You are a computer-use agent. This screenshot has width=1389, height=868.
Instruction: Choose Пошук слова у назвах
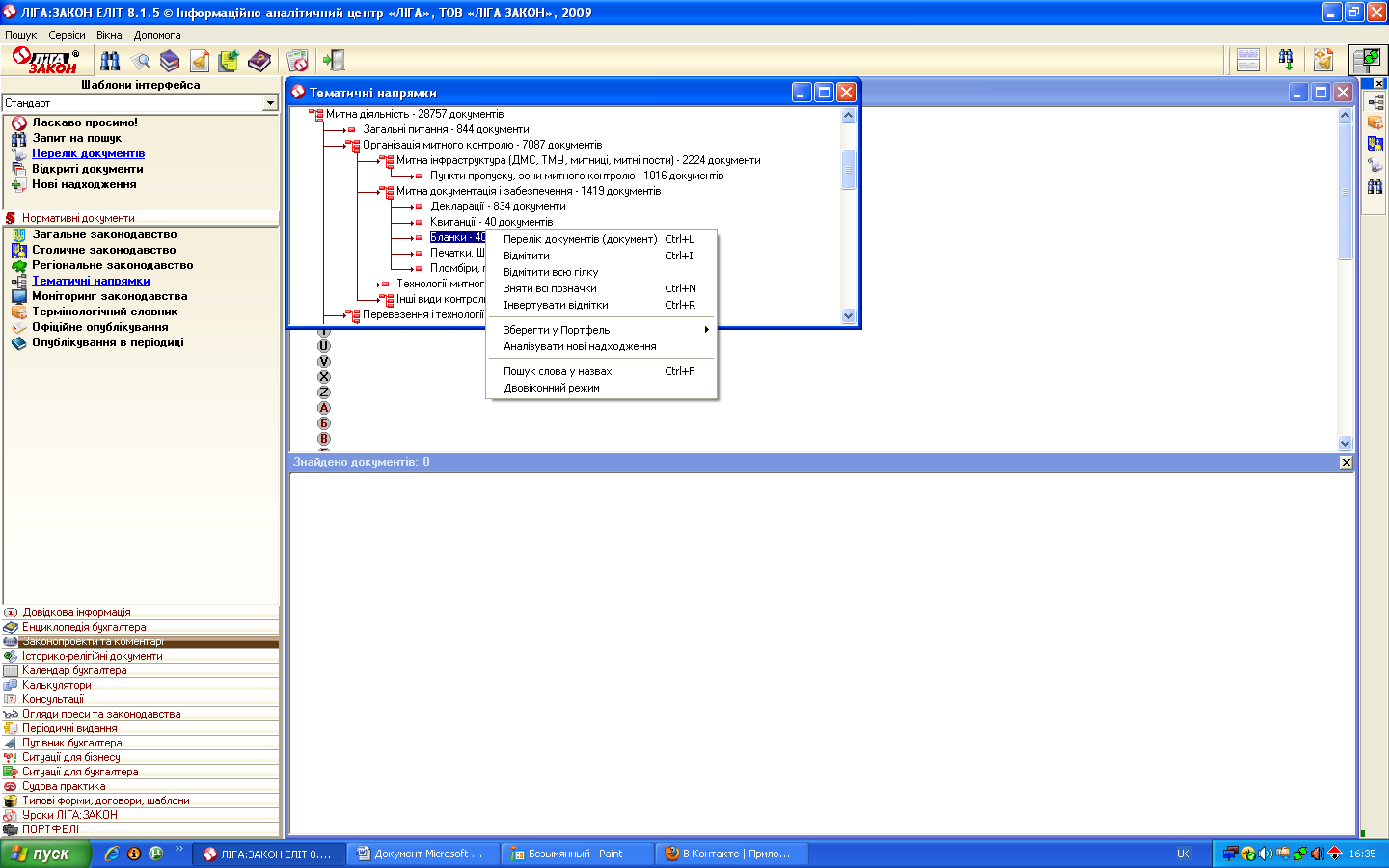coord(603,371)
